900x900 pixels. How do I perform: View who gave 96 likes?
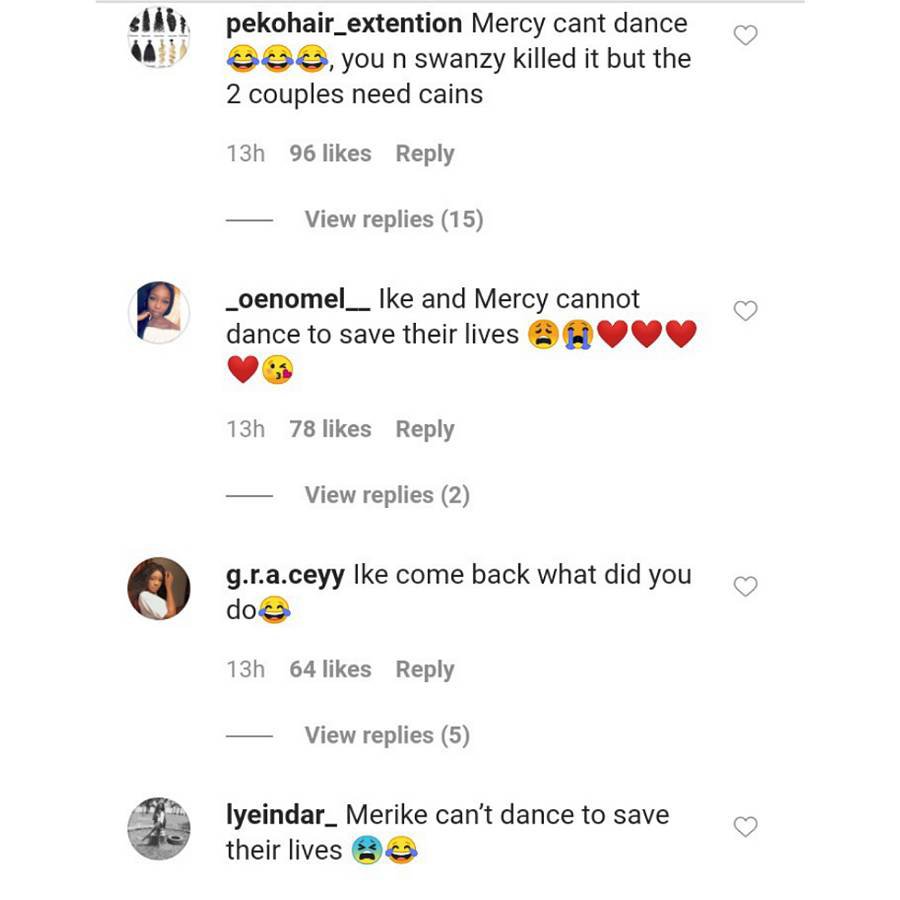(x=330, y=154)
